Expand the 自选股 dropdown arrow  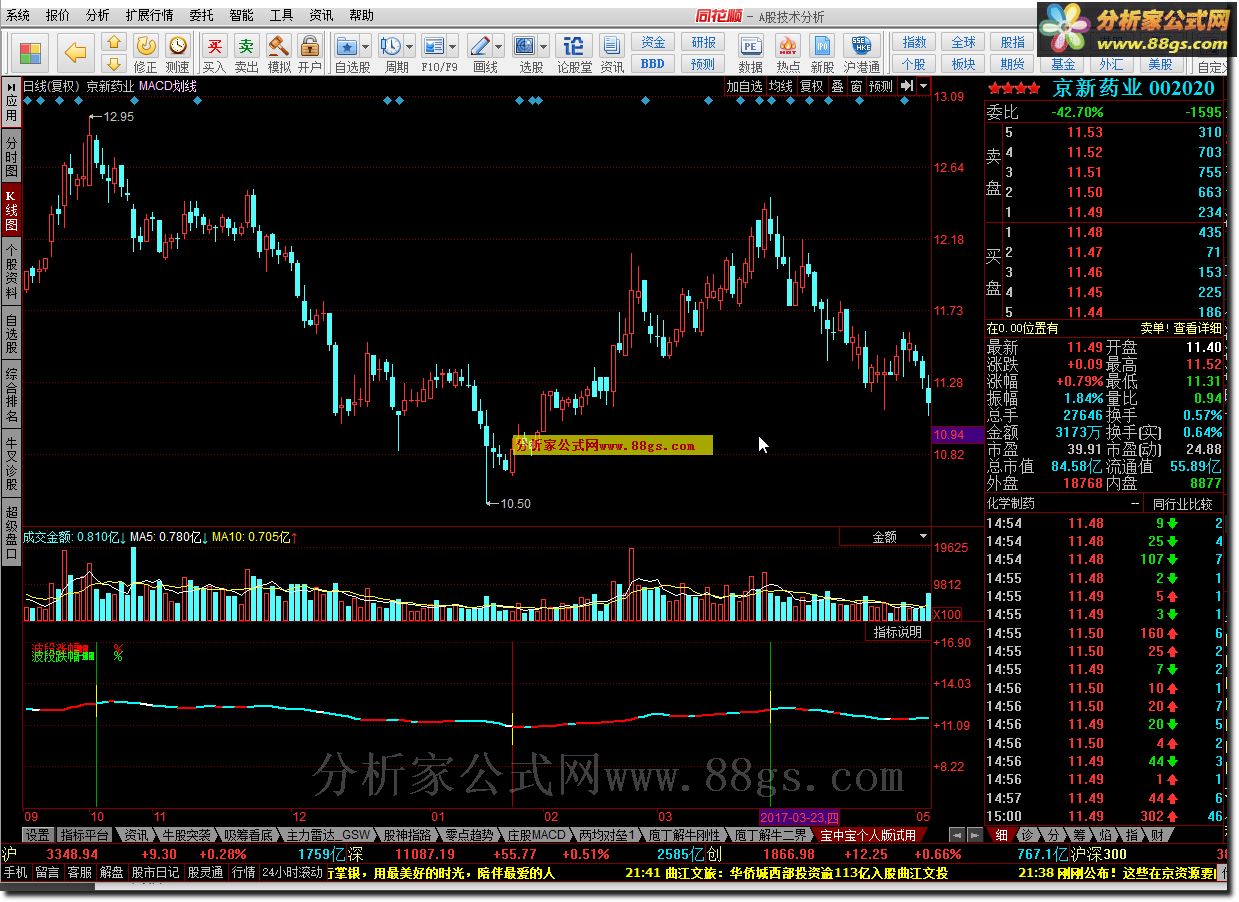pyautogui.click(x=366, y=46)
